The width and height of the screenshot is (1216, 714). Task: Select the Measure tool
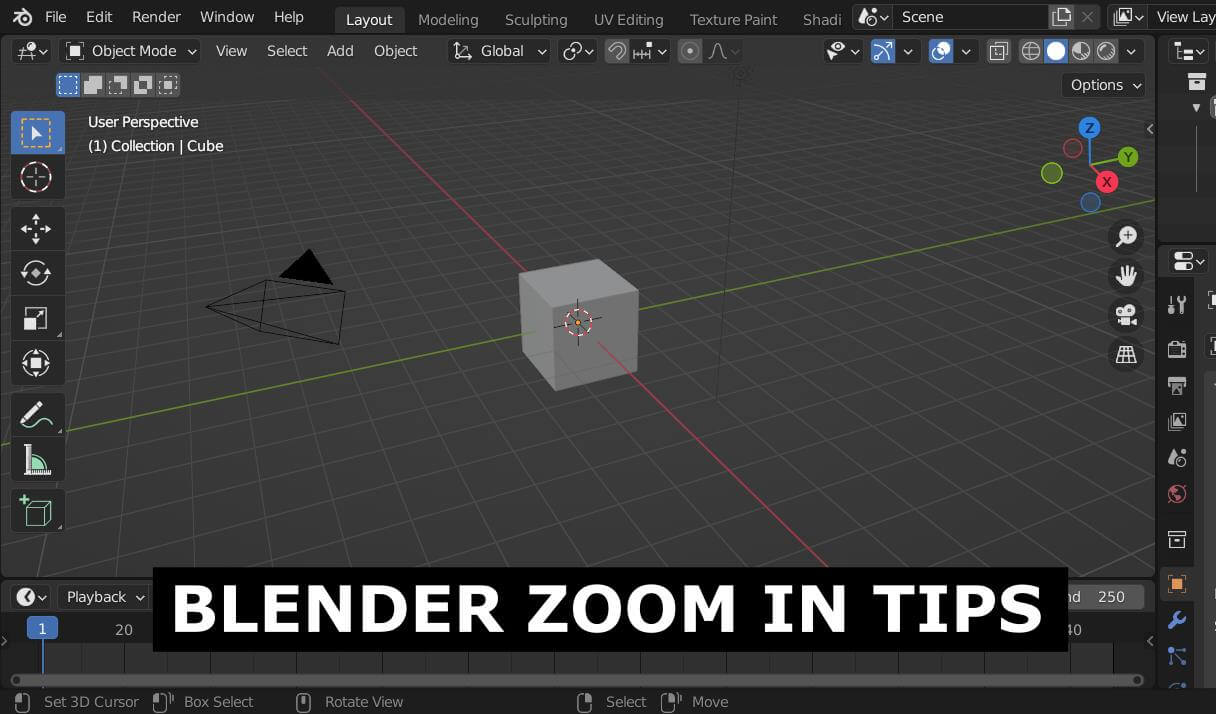(37, 459)
